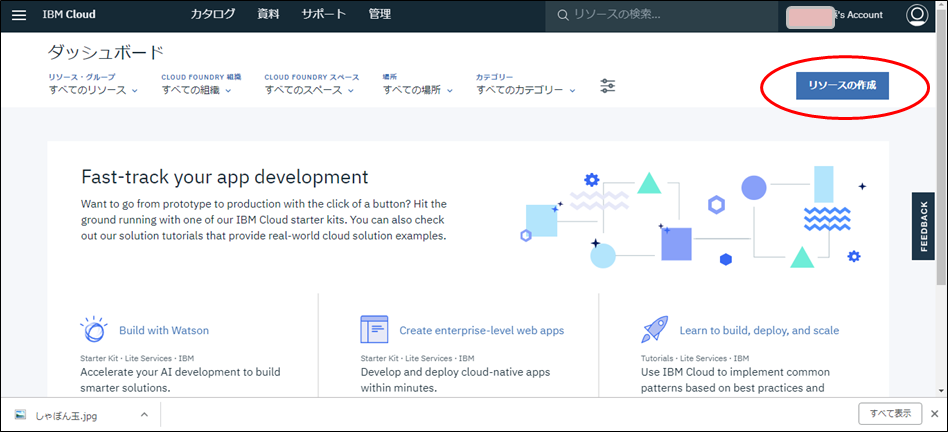Open the 管理 menu
The image size is (948, 434).
380,15
